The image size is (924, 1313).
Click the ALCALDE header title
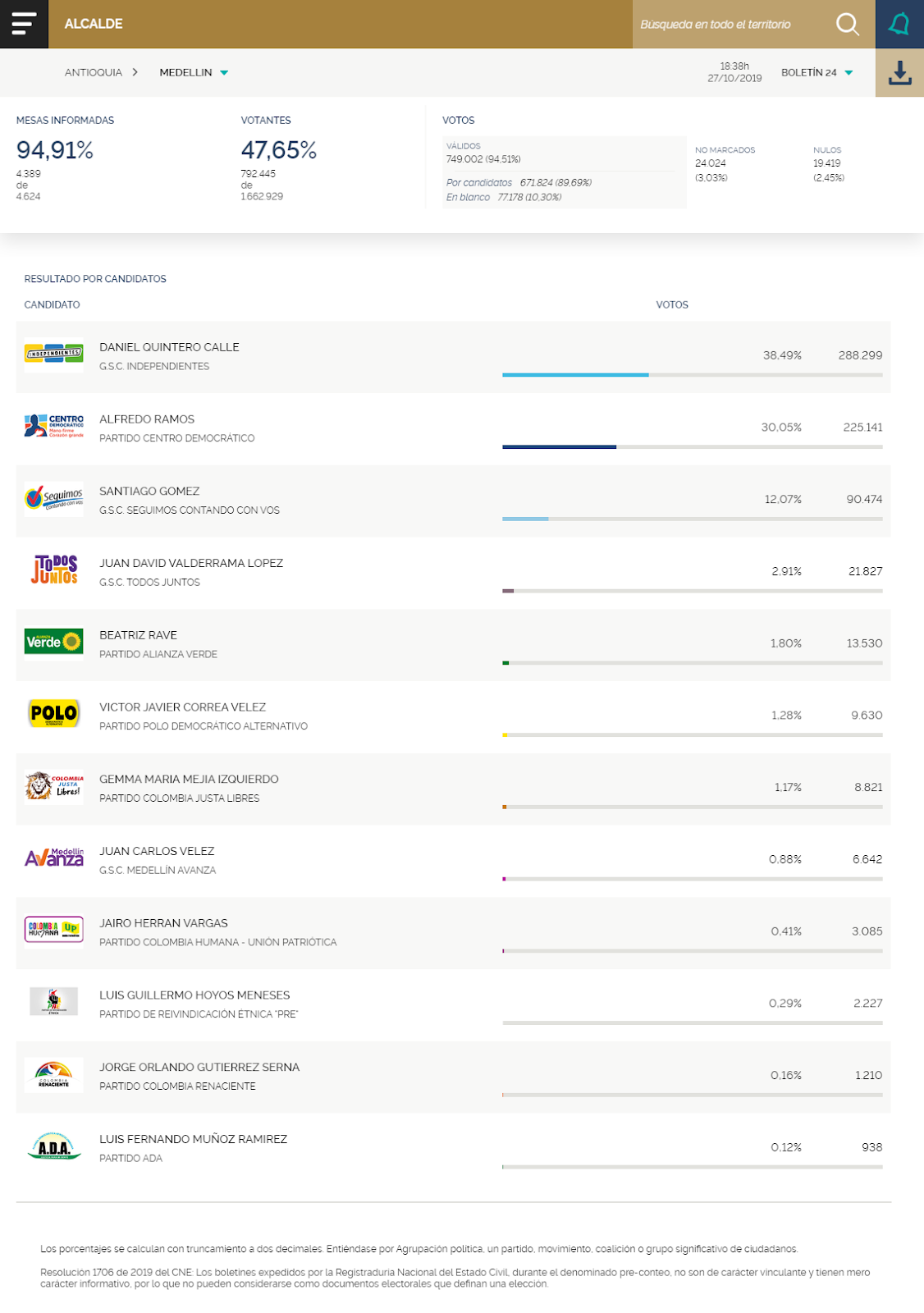point(94,24)
